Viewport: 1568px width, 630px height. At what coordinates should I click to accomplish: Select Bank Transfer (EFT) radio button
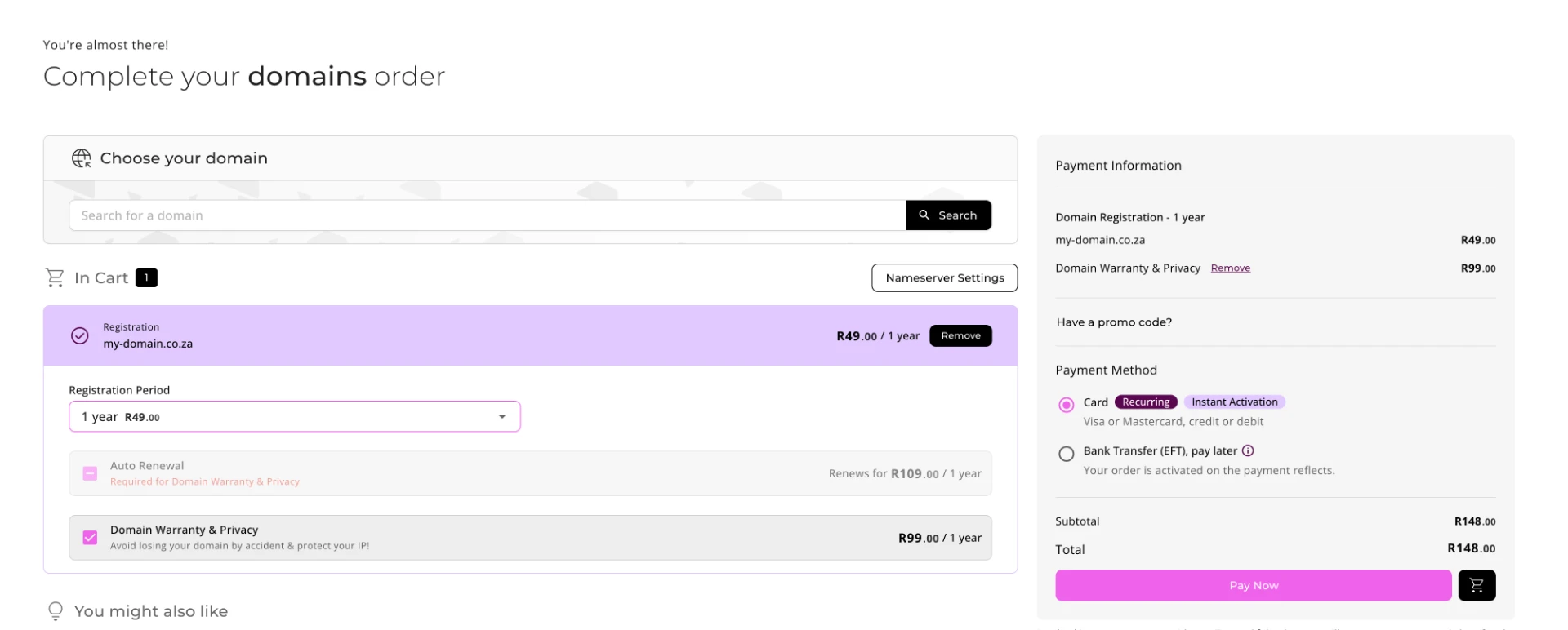pyautogui.click(x=1067, y=454)
